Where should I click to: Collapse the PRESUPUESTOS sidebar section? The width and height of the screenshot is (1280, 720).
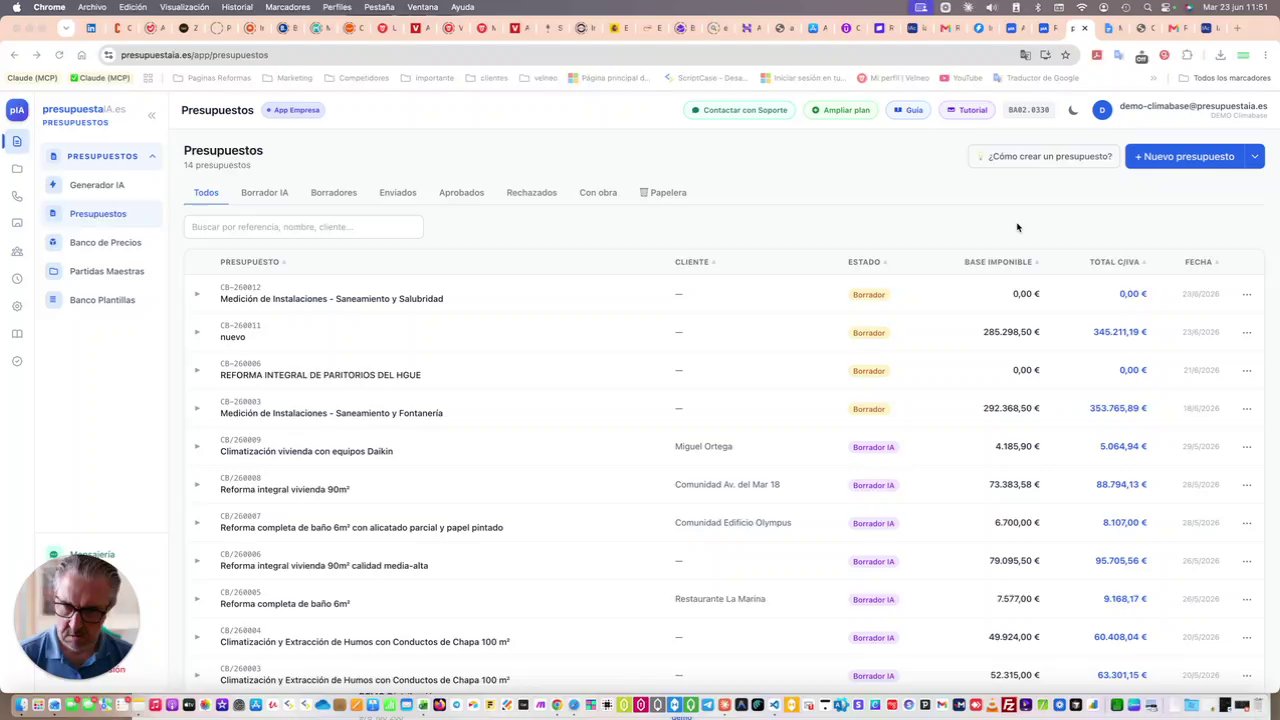pos(152,156)
